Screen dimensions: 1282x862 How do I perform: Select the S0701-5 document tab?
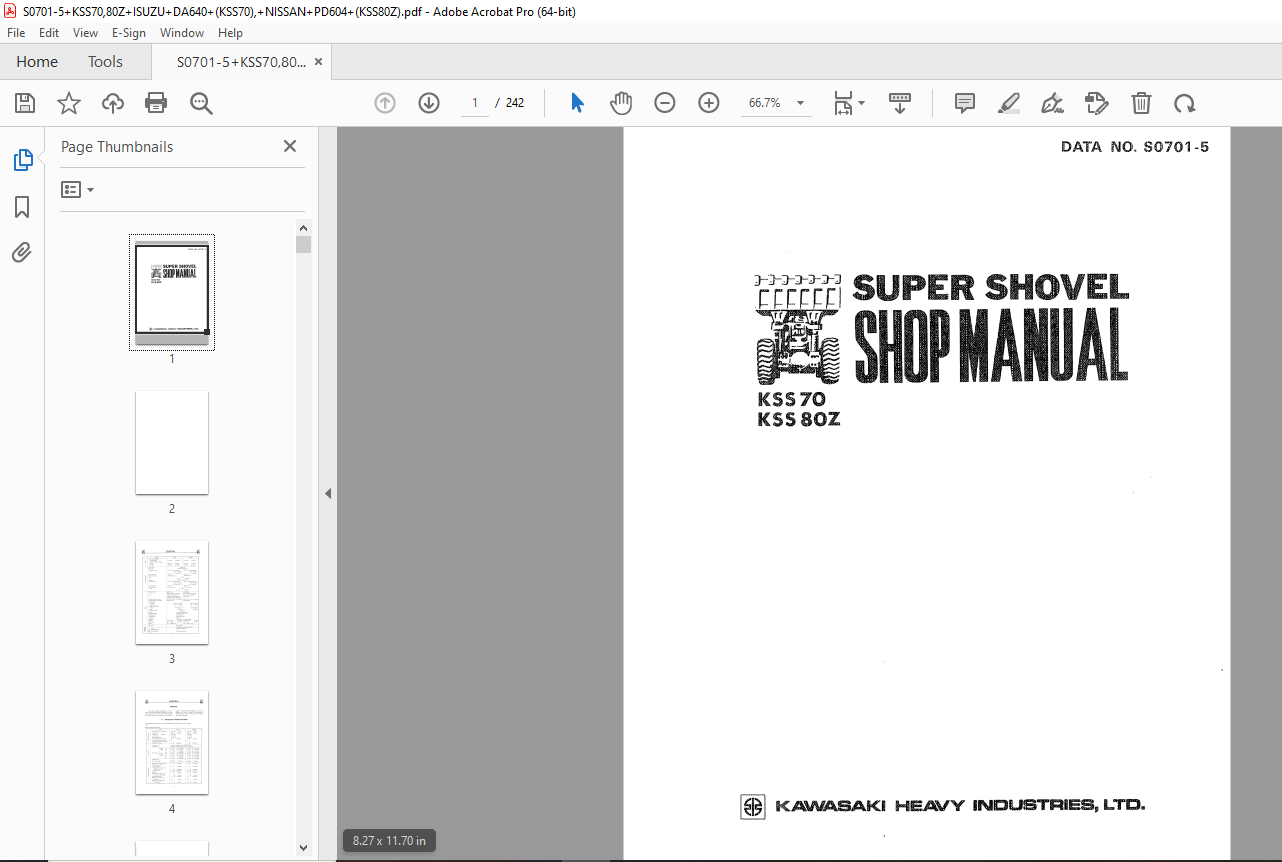242,62
